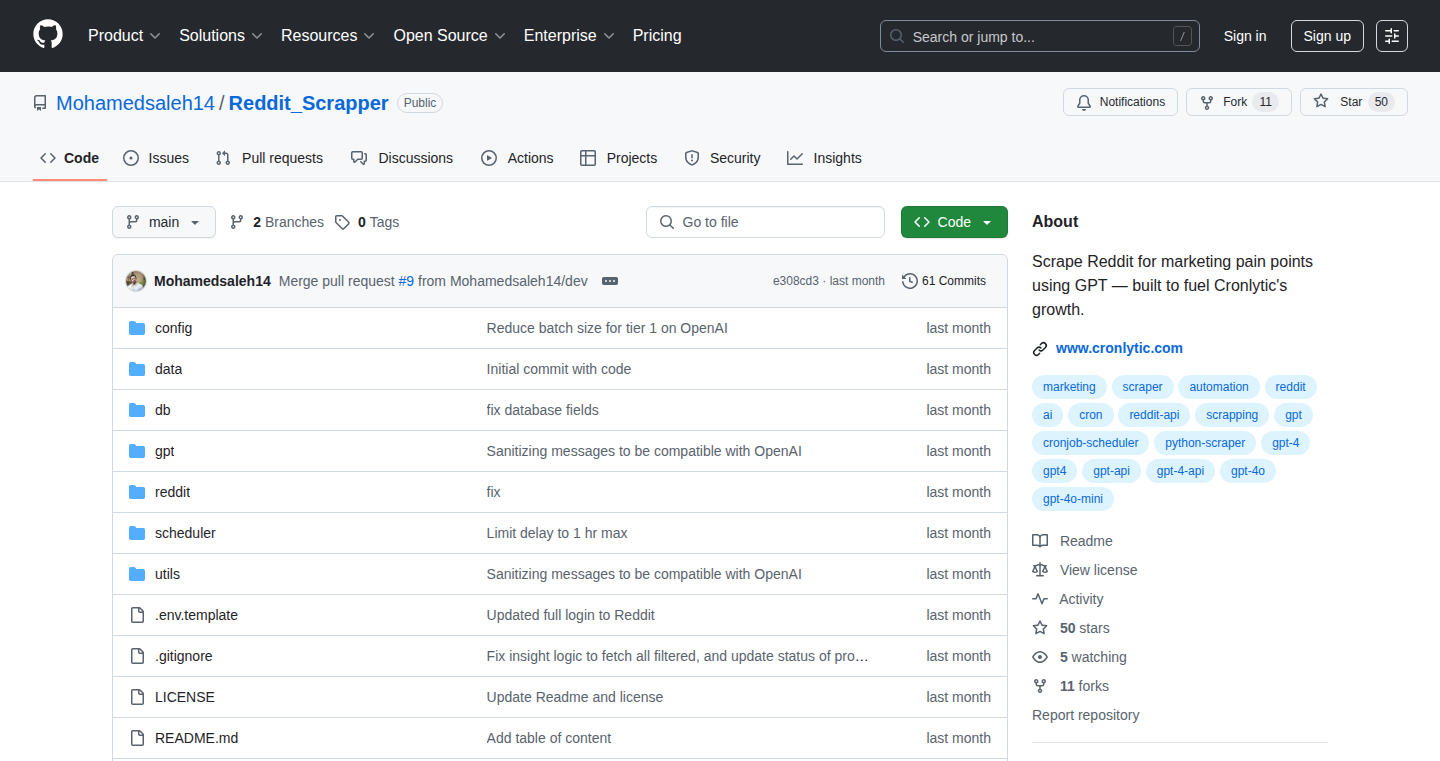This screenshot has height=761, width=1440.
Task: Expand the Open Source menu
Action: click(449, 36)
